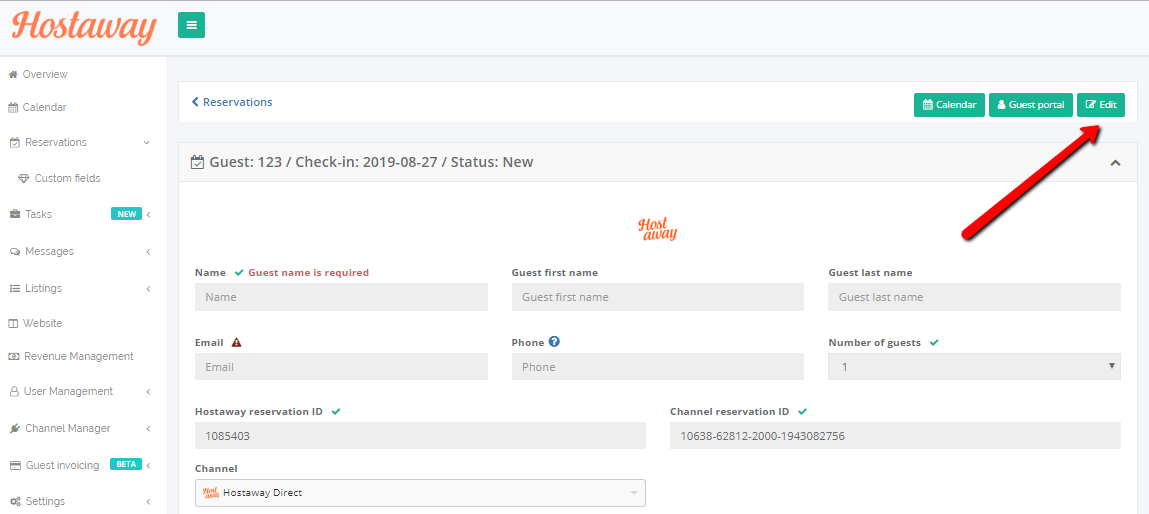Click into the Name input field
The image size is (1149, 514).
click(341, 297)
